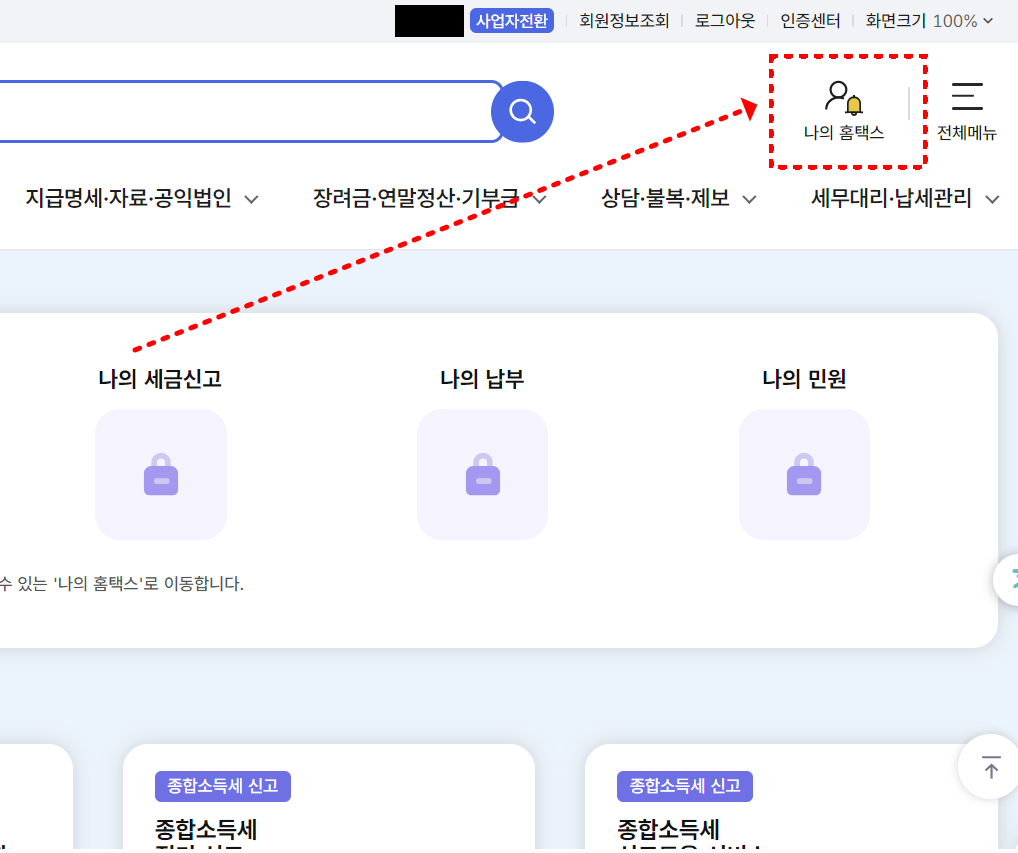Click the lock icon under 나의 민원
The image size is (1018, 853).
(804, 474)
